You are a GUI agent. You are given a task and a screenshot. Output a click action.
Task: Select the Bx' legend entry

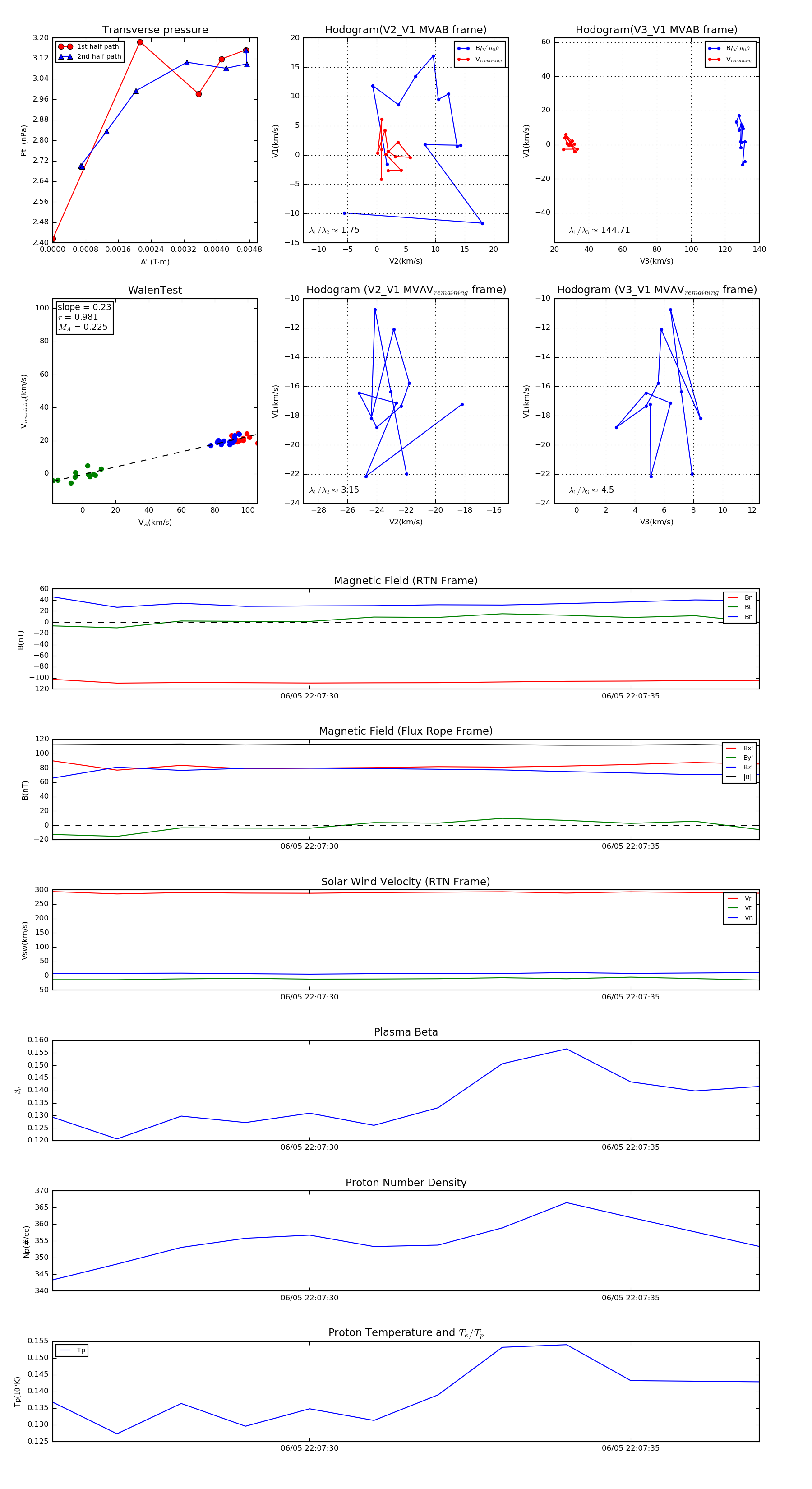pyautogui.click(x=740, y=749)
